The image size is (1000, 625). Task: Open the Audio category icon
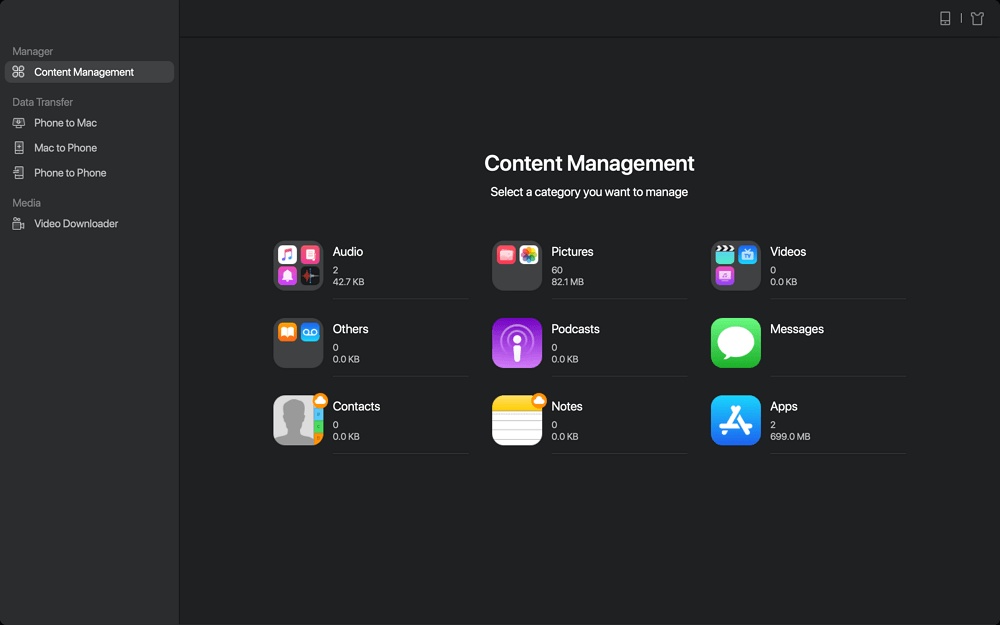tap(298, 265)
